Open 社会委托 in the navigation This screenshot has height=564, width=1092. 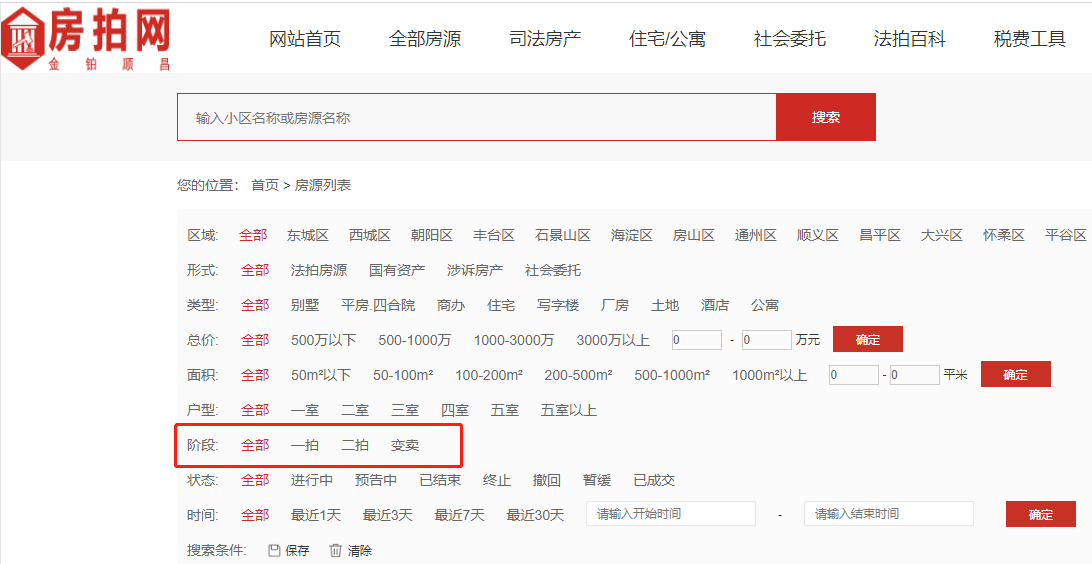coord(790,39)
